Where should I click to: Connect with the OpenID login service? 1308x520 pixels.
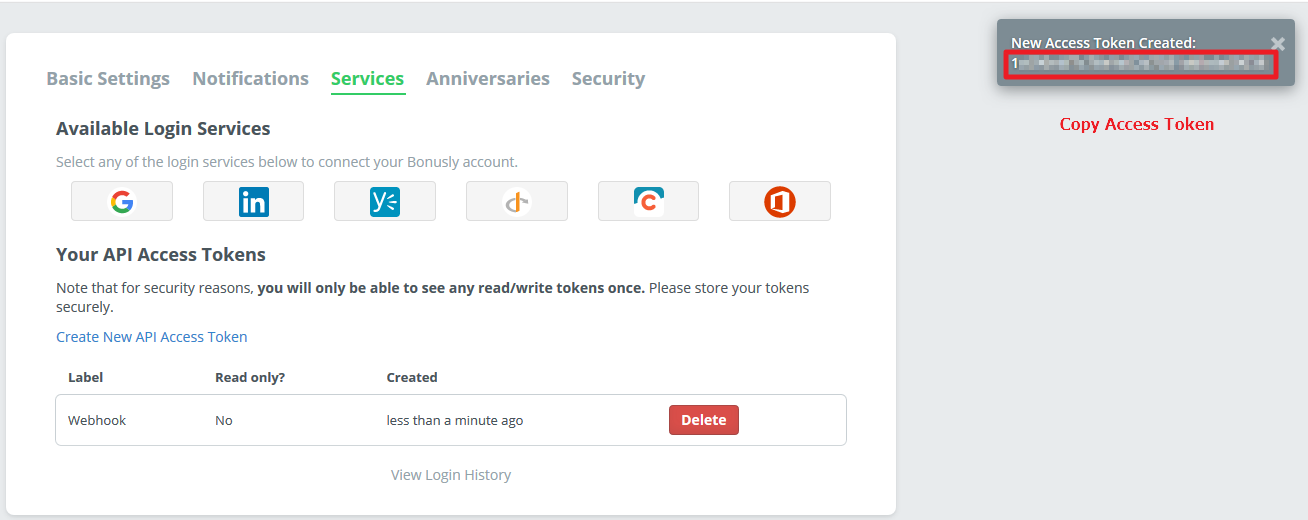(x=517, y=201)
